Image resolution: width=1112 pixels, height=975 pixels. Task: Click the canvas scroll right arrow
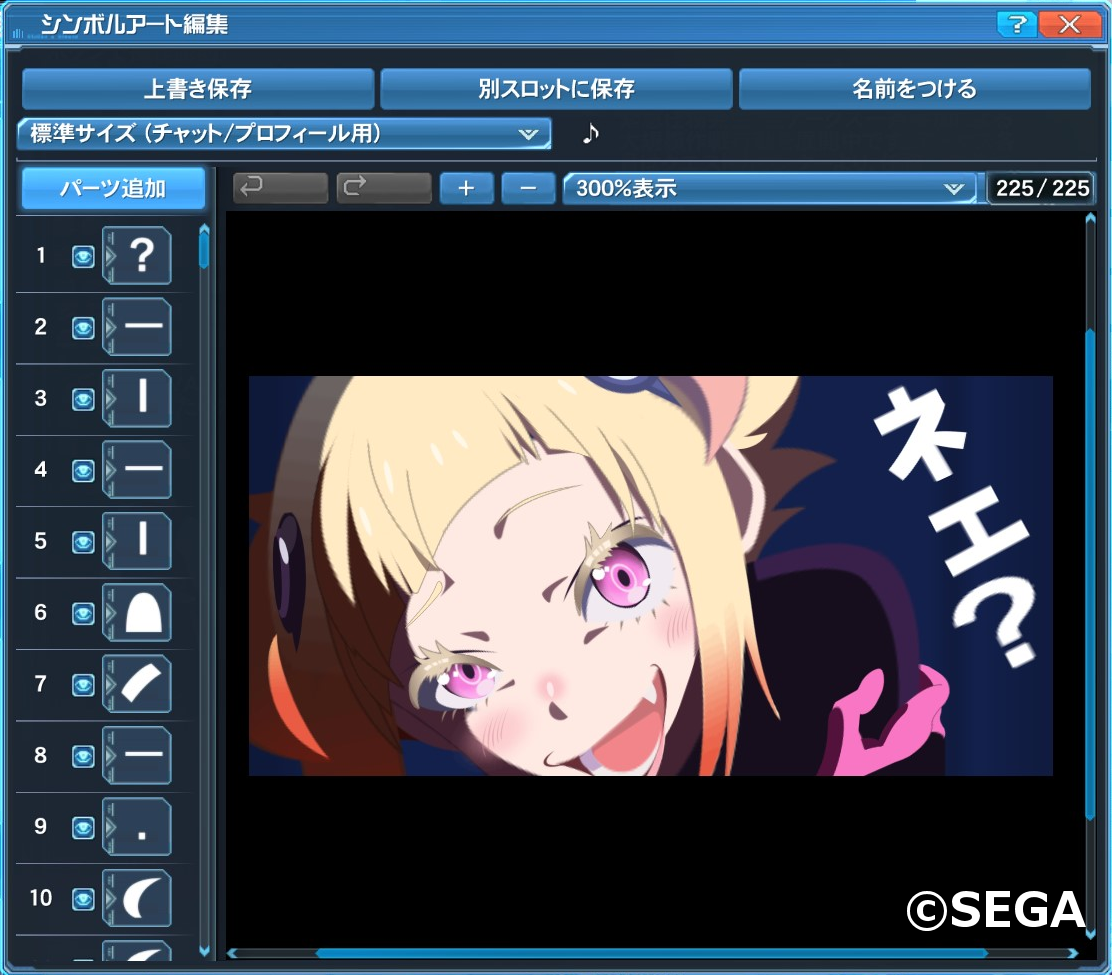click(x=1073, y=954)
